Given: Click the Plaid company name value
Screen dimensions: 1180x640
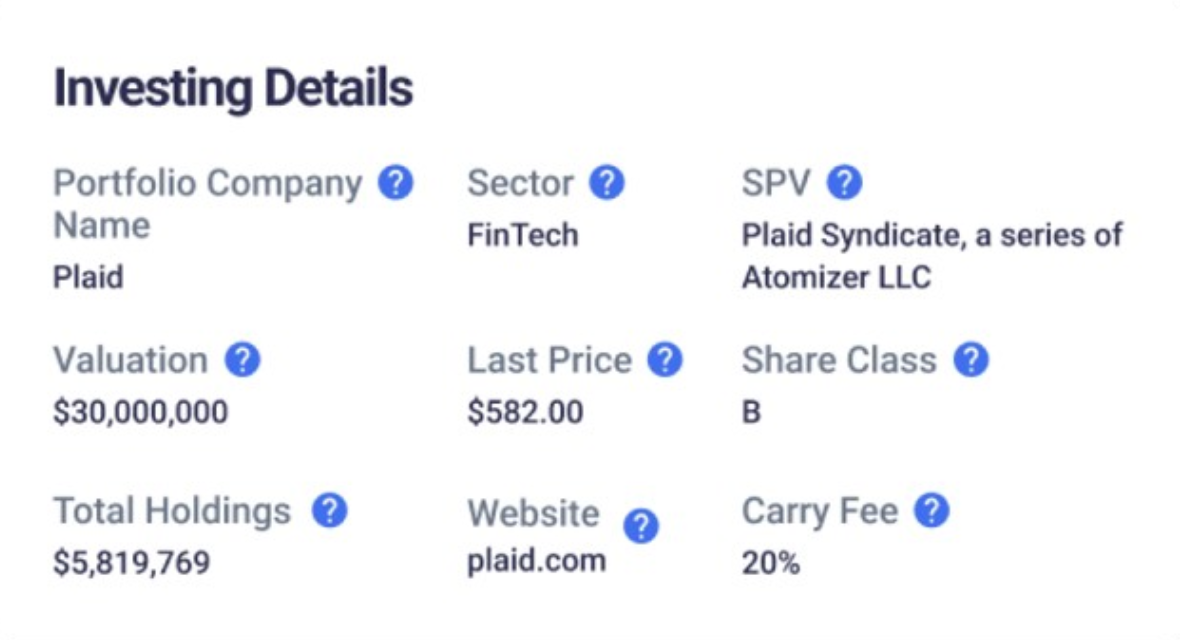Looking at the screenshot, I should pyautogui.click(x=88, y=276).
